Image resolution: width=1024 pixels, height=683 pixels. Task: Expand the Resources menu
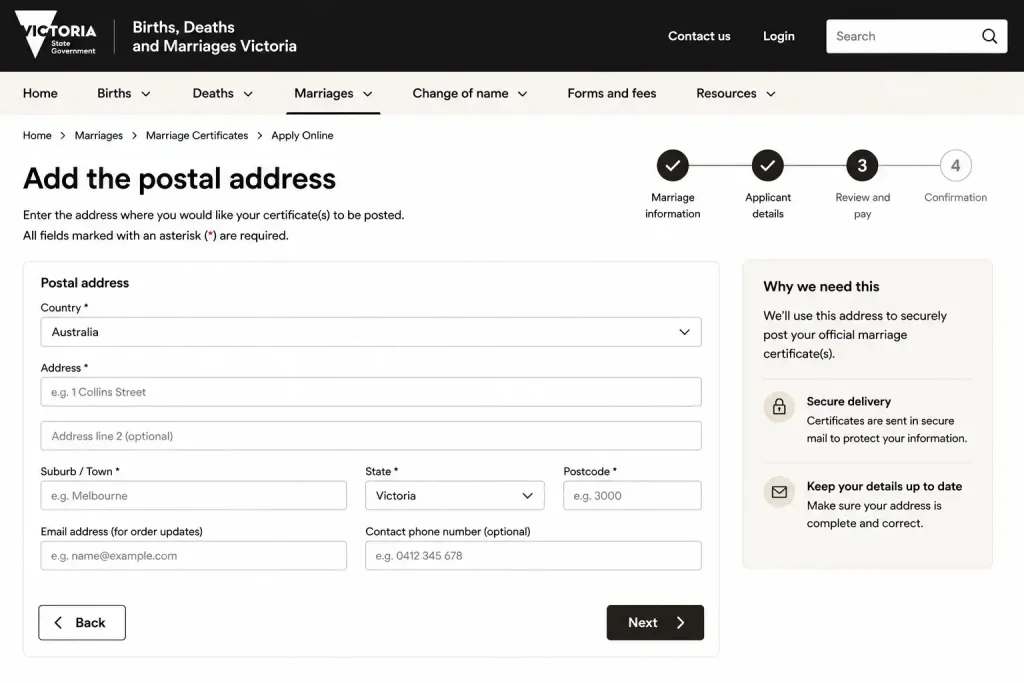pos(736,93)
